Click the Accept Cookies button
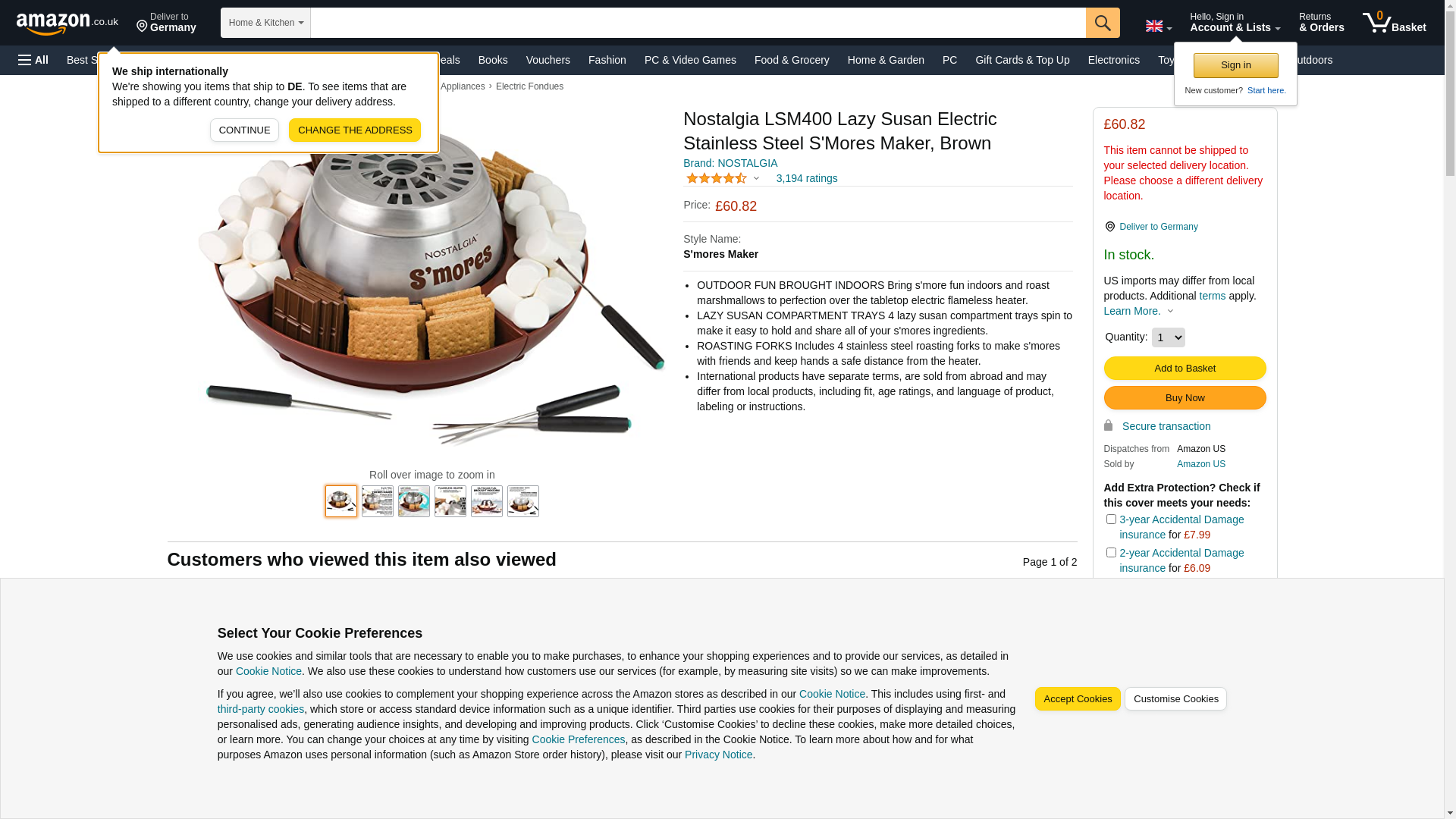The image size is (1456, 819). tap(1078, 699)
